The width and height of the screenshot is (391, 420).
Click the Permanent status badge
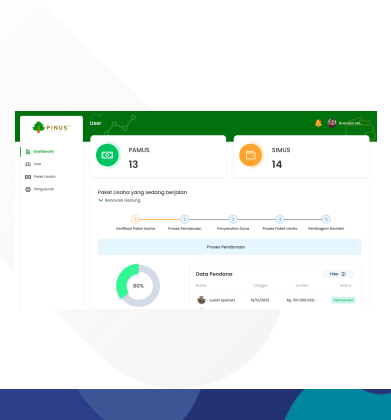click(x=343, y=300)
